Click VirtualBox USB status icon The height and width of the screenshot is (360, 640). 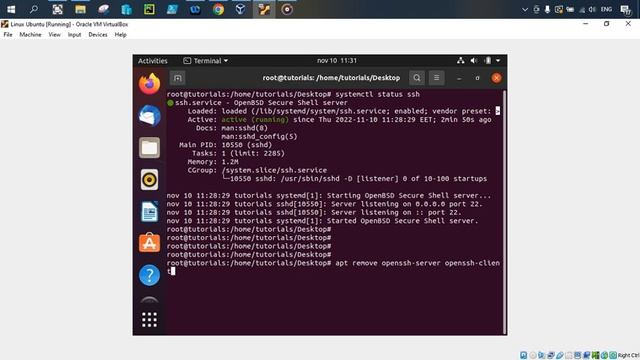560,355
